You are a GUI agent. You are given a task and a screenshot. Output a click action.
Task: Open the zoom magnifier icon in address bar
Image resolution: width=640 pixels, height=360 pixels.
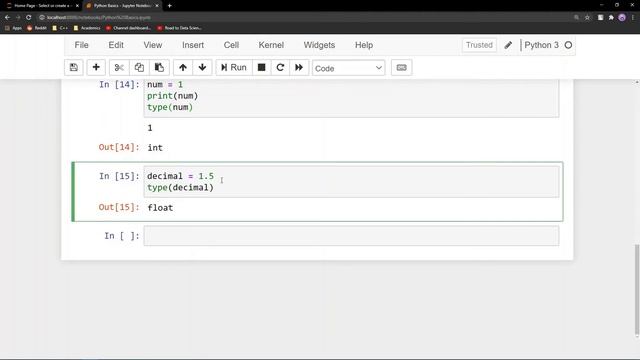576,18
